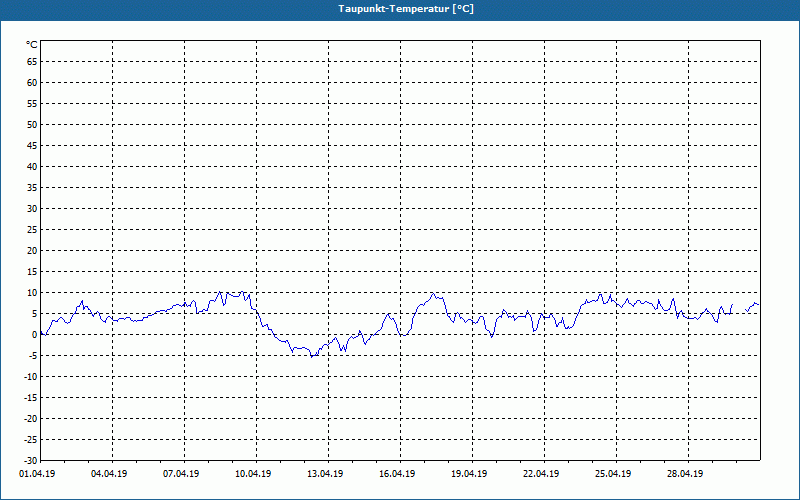Select the 30 y-axis tick label
Viewport: 800px width, 500px height.
[32, 208]
